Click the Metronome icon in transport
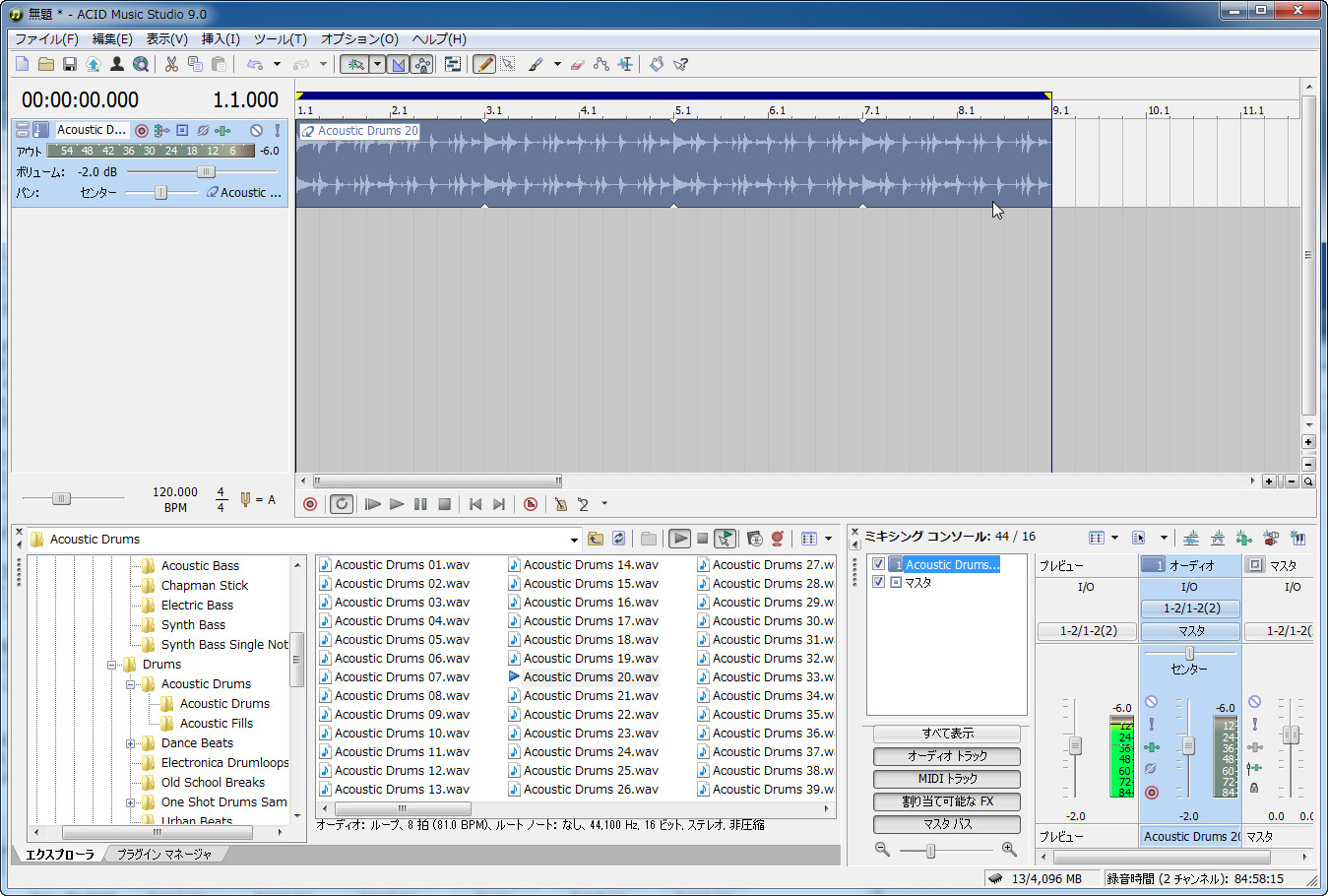The width and height of the screenshot is (1328, 896). [x=560, y=504]
